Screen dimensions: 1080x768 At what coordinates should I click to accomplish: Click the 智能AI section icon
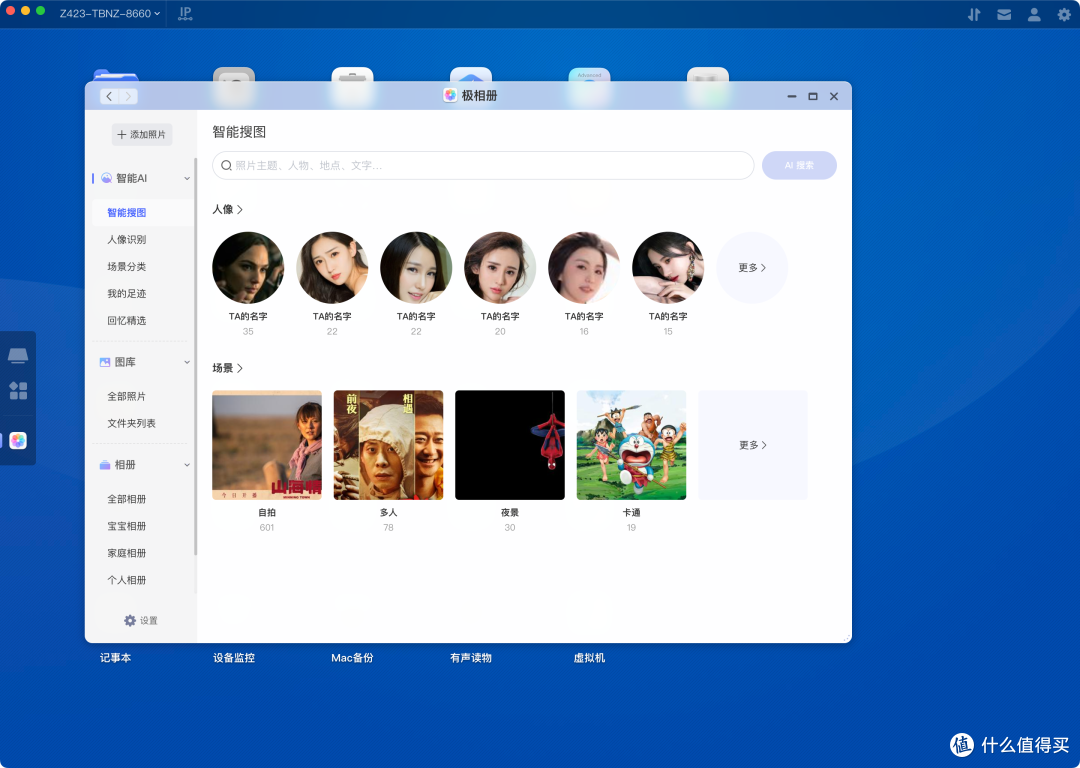107,178
